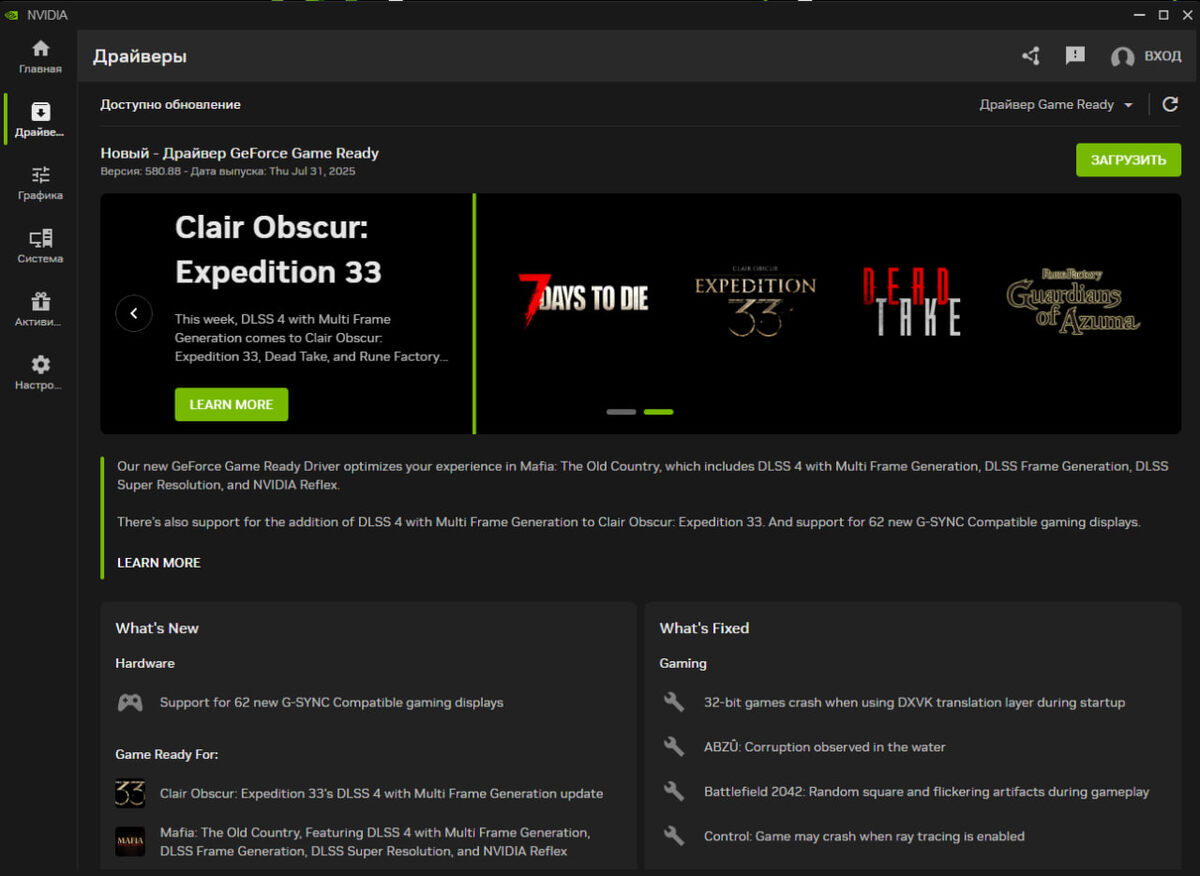
Task: Click the Mafia game thumbnail icon
Action: 130,841
